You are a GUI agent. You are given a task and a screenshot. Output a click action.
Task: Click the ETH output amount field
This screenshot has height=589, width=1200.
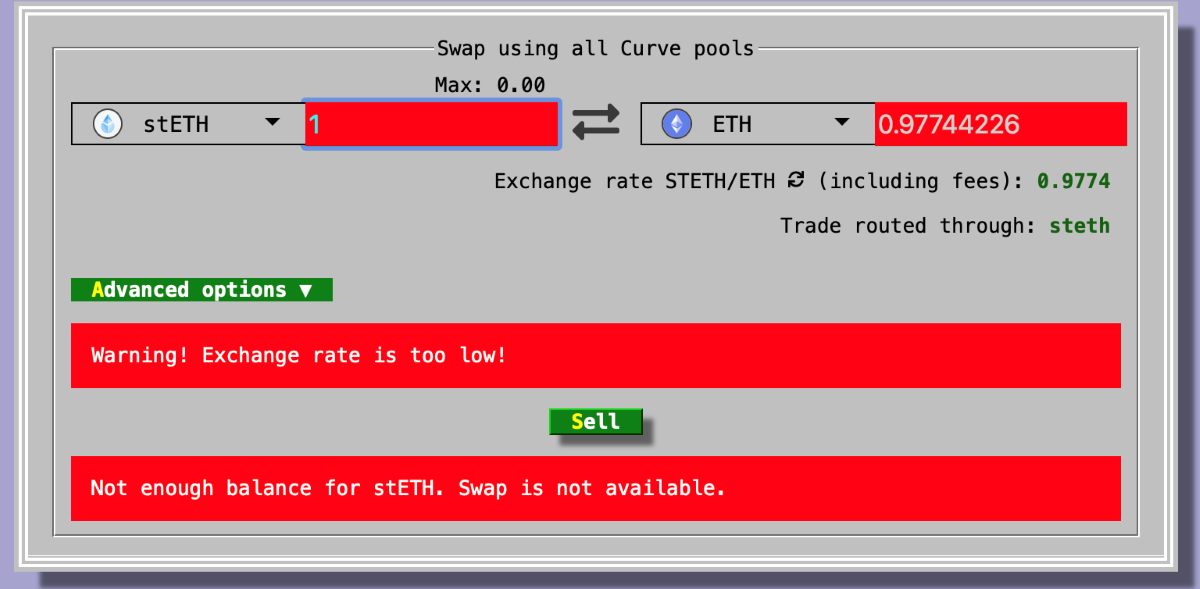pos(1001,124)
